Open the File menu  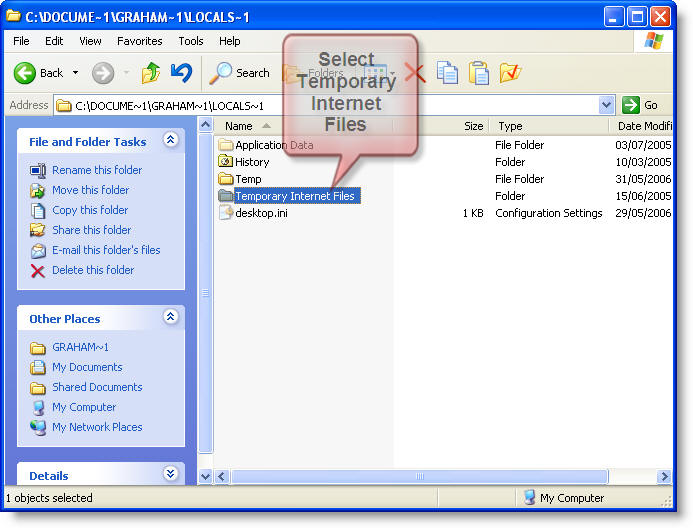tap(21, 41)
